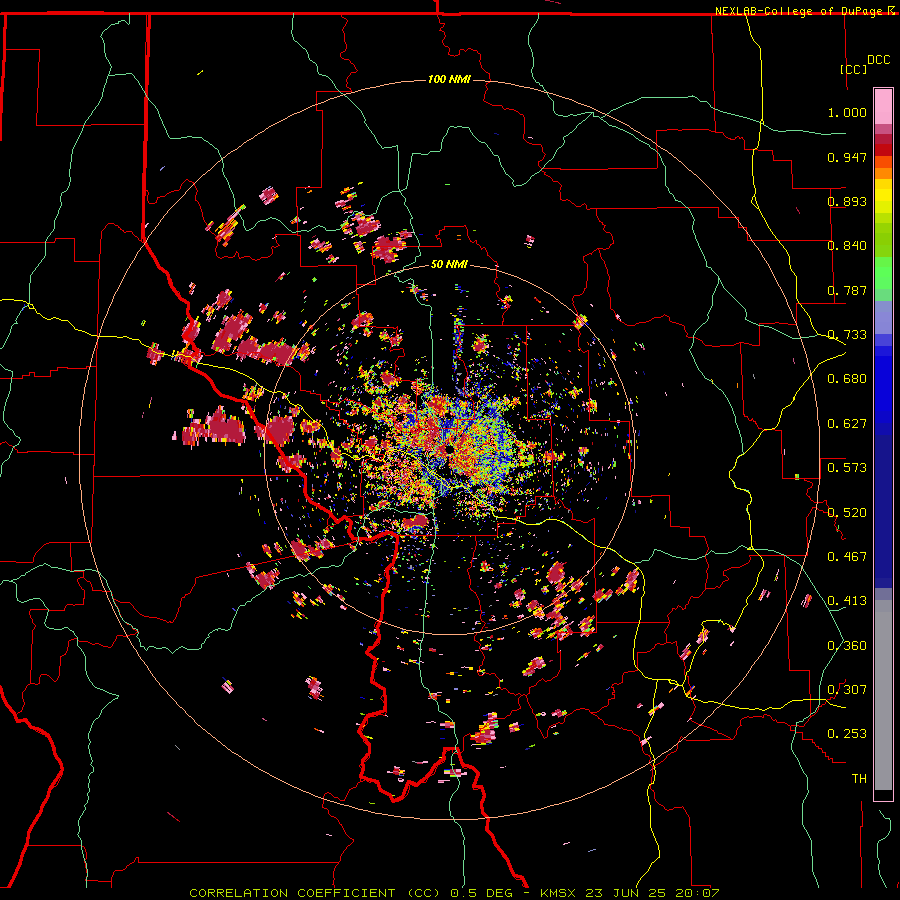
Task: Click the 0.627 scale value
Action: [847, 424]
